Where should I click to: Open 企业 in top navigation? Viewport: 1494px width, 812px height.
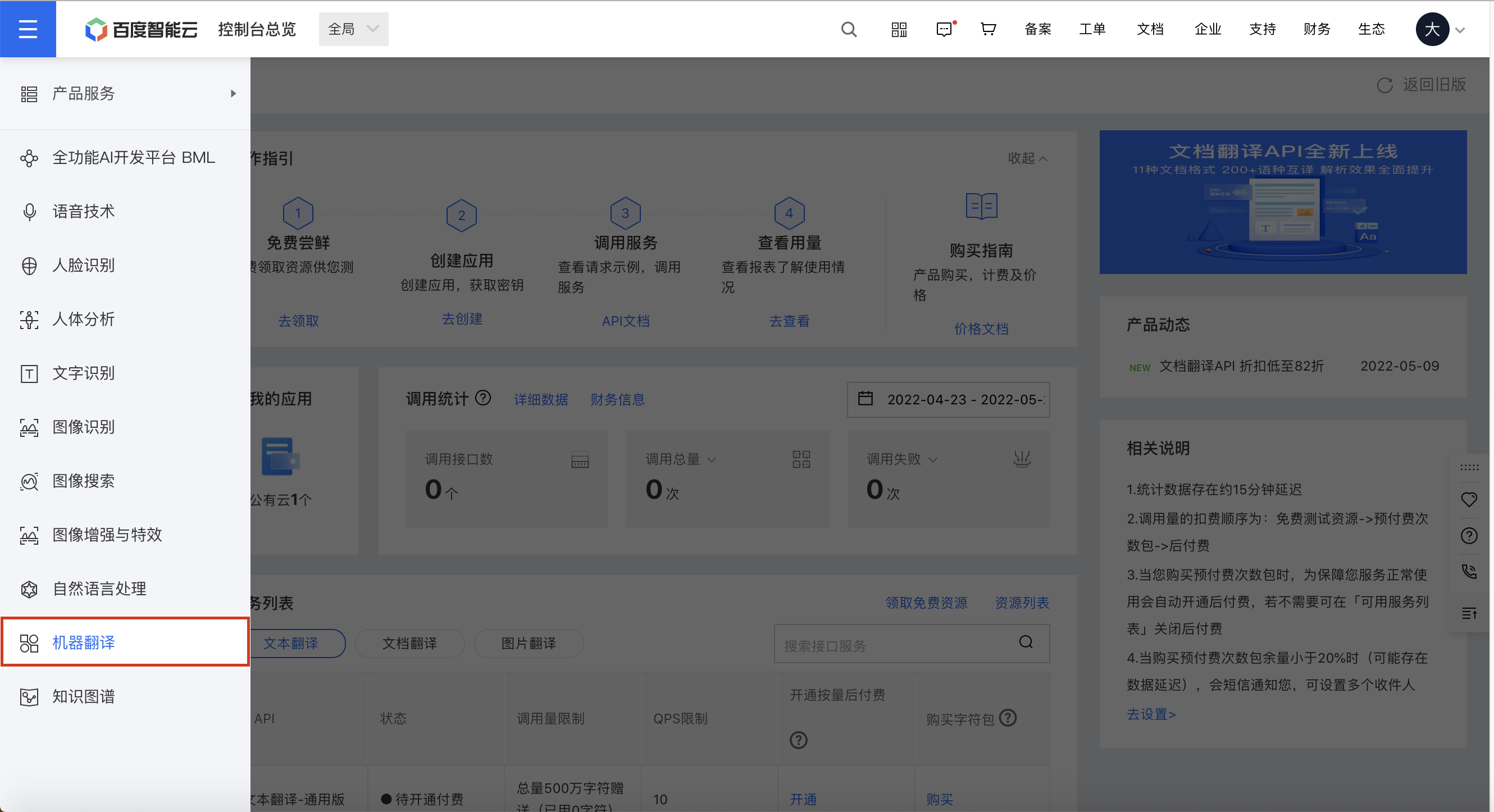click(1208, 29)
